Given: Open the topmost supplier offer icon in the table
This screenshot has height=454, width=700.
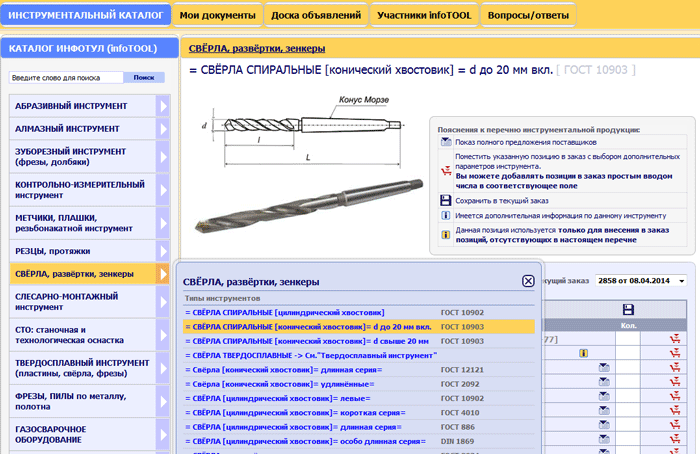Looking at the screenshot, I should tap(604, 368).
